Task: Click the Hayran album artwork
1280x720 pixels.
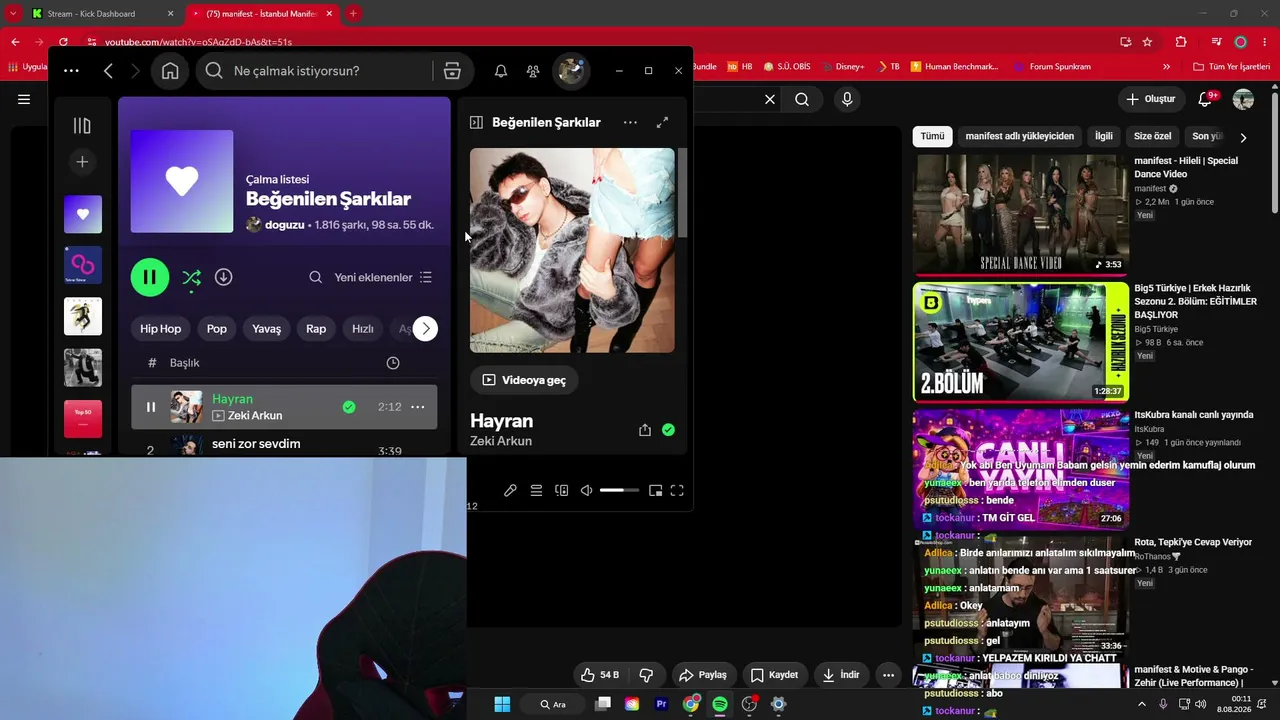Action: click(x=572, y=250)
